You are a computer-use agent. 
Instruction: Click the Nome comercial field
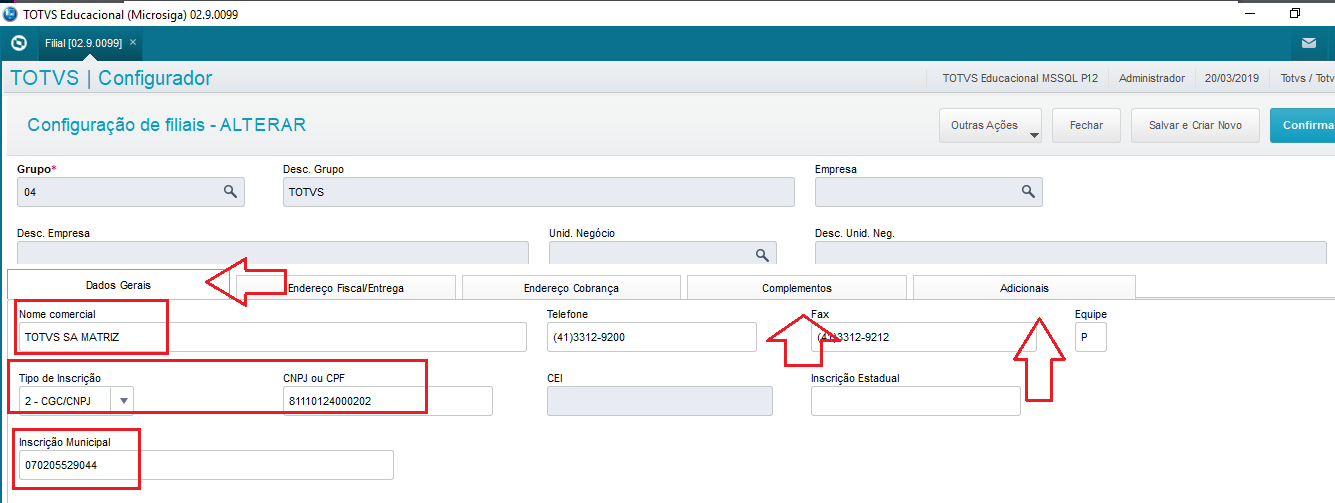tap(272, 337)
